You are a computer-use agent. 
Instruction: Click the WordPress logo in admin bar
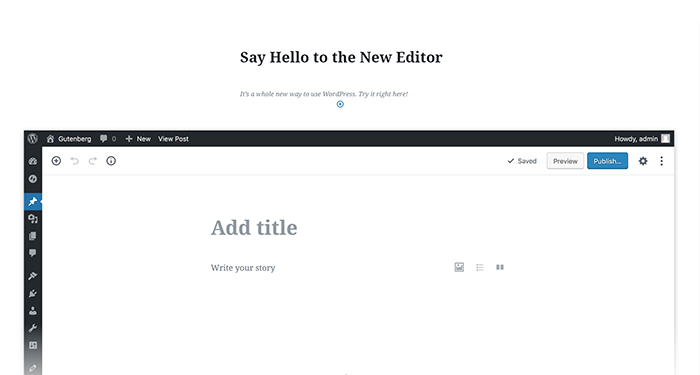click(x=33, y=138)
